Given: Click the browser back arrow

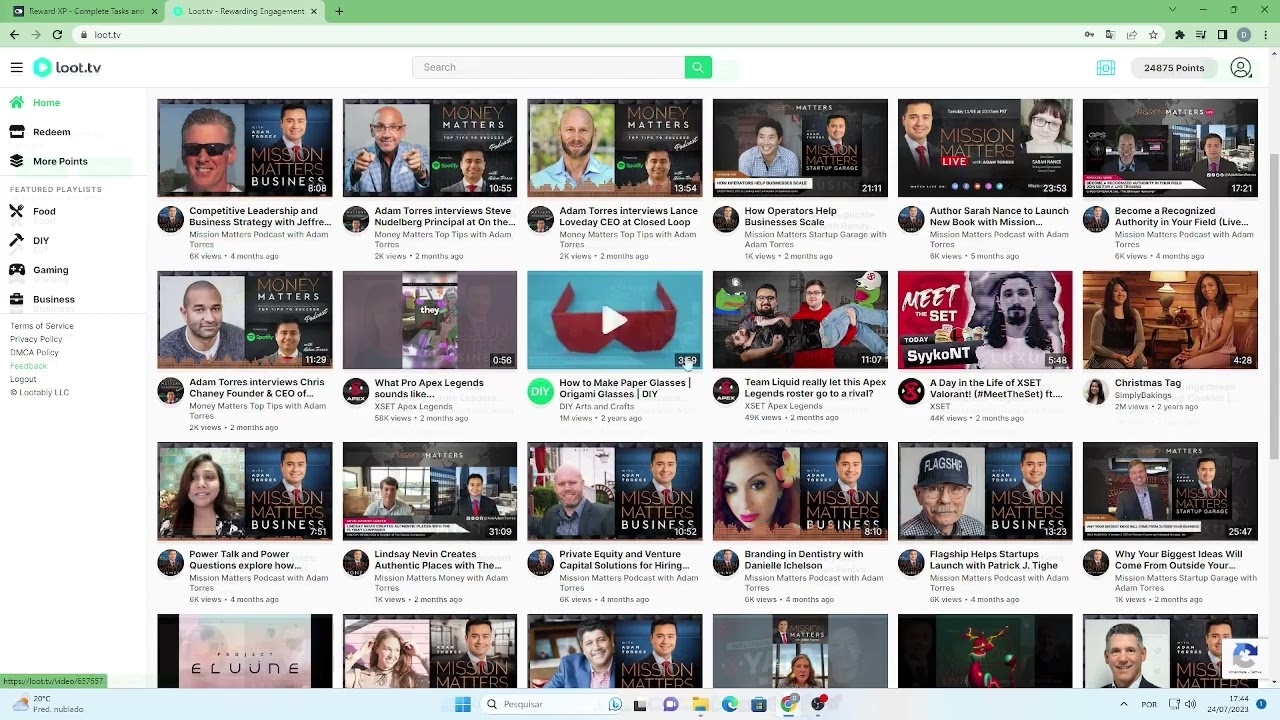Looking at the screenshot, I should [x=14, y=34].
